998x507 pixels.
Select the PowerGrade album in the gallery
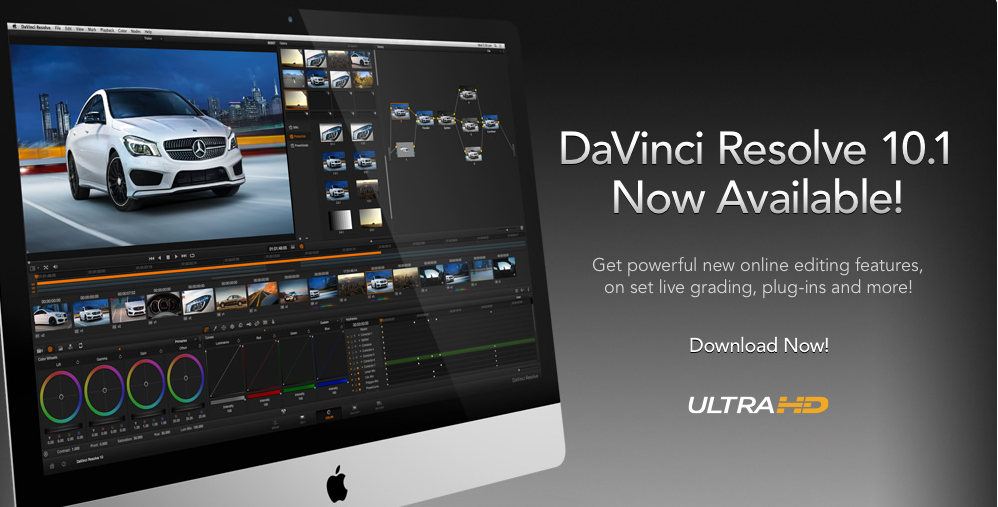[299, 145]
